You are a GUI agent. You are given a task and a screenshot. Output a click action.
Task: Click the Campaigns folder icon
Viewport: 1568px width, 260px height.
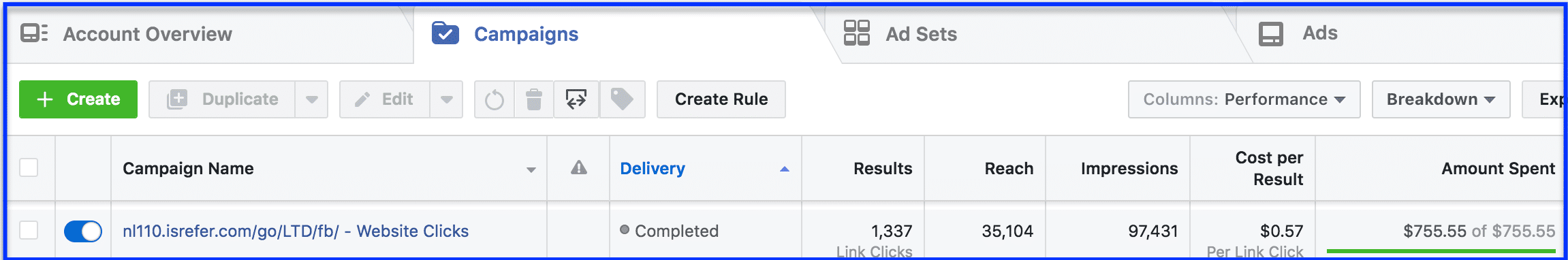[x=445, y=33]
